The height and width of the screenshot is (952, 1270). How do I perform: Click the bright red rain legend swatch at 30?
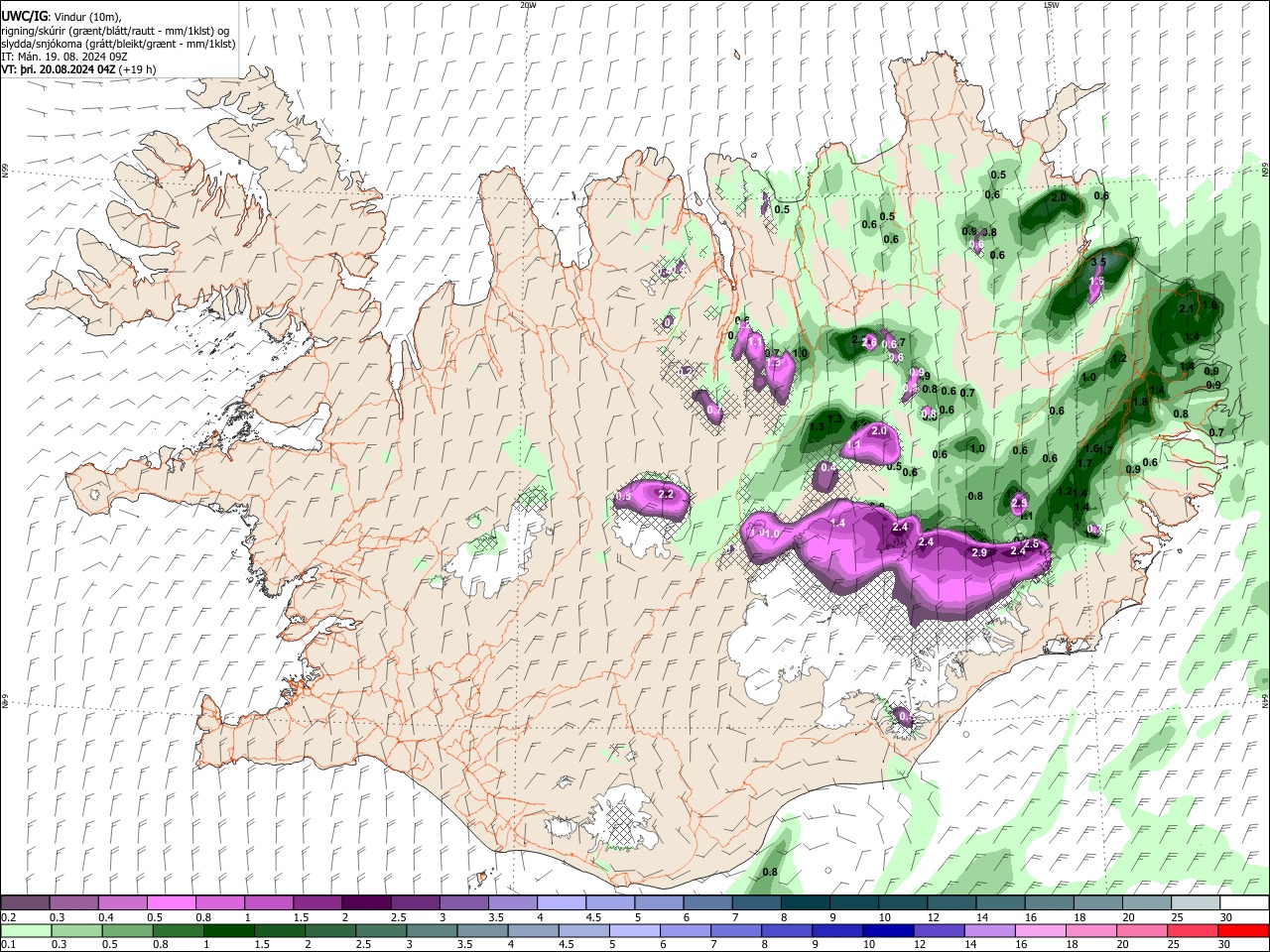(1244, 930)
